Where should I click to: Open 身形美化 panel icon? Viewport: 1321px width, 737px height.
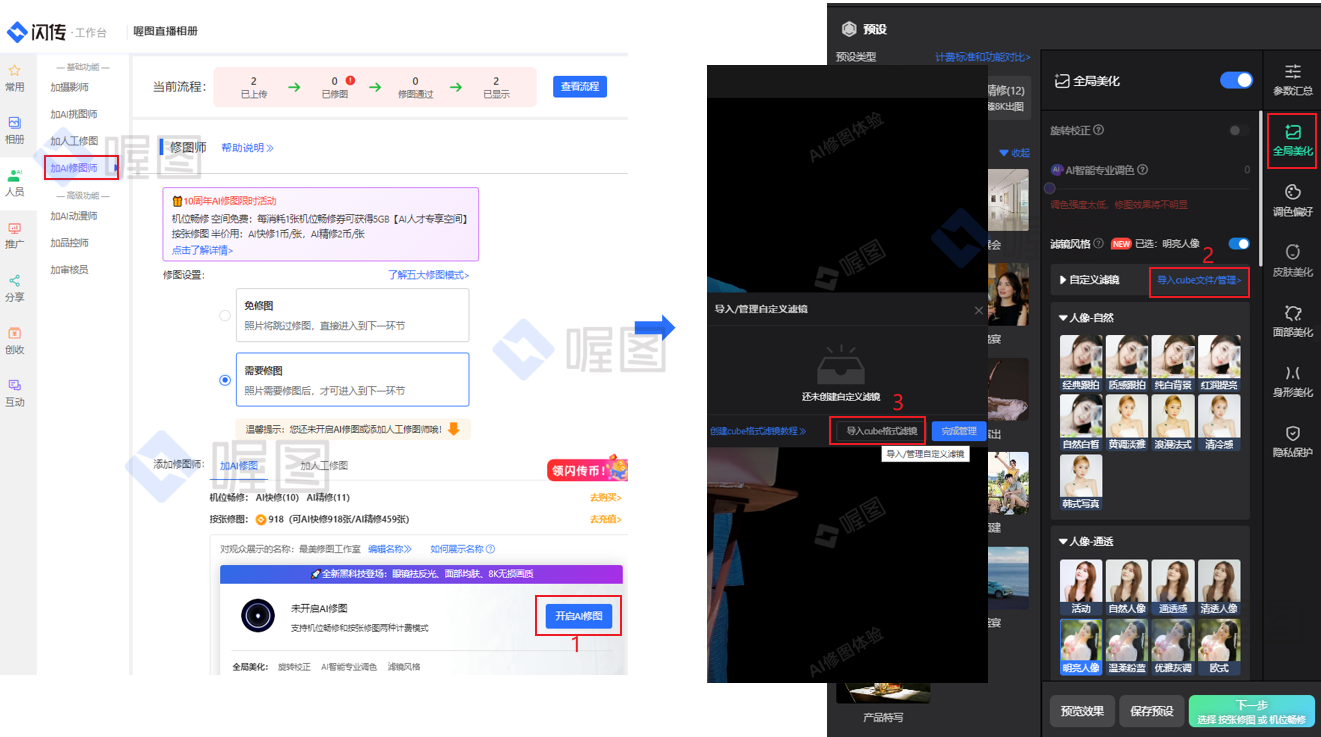click(x=1292, y=381)
